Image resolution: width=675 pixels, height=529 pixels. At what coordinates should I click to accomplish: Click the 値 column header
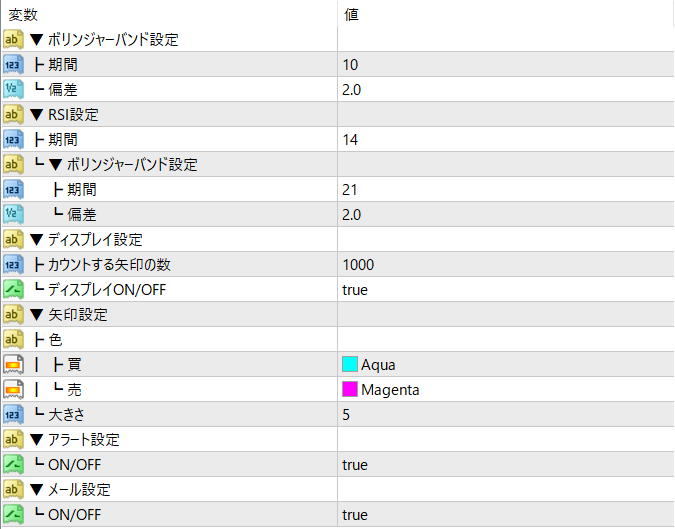[x=352, y=15]
